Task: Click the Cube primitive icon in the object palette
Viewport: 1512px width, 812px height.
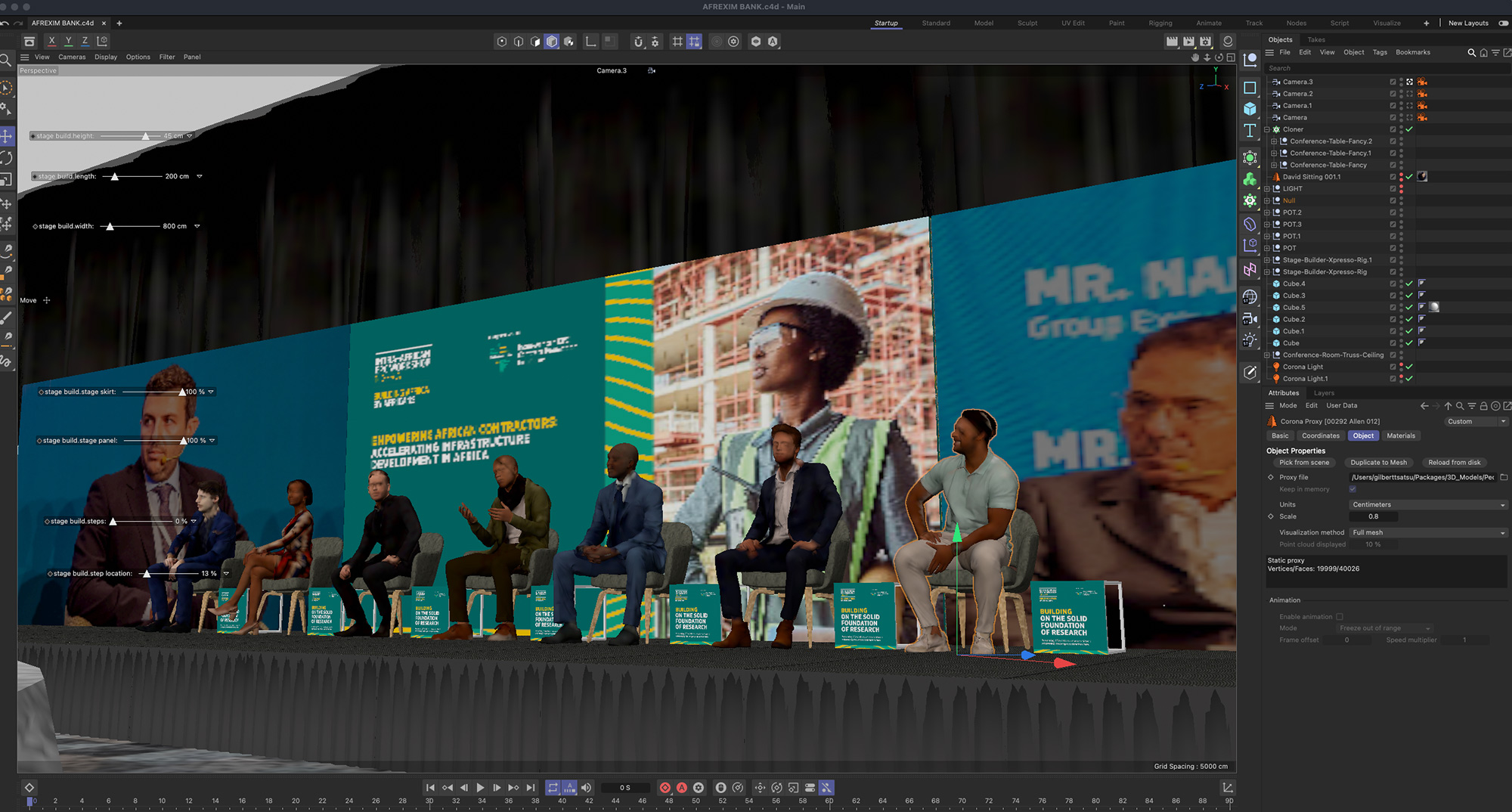Action: (x=1250, y=110)
